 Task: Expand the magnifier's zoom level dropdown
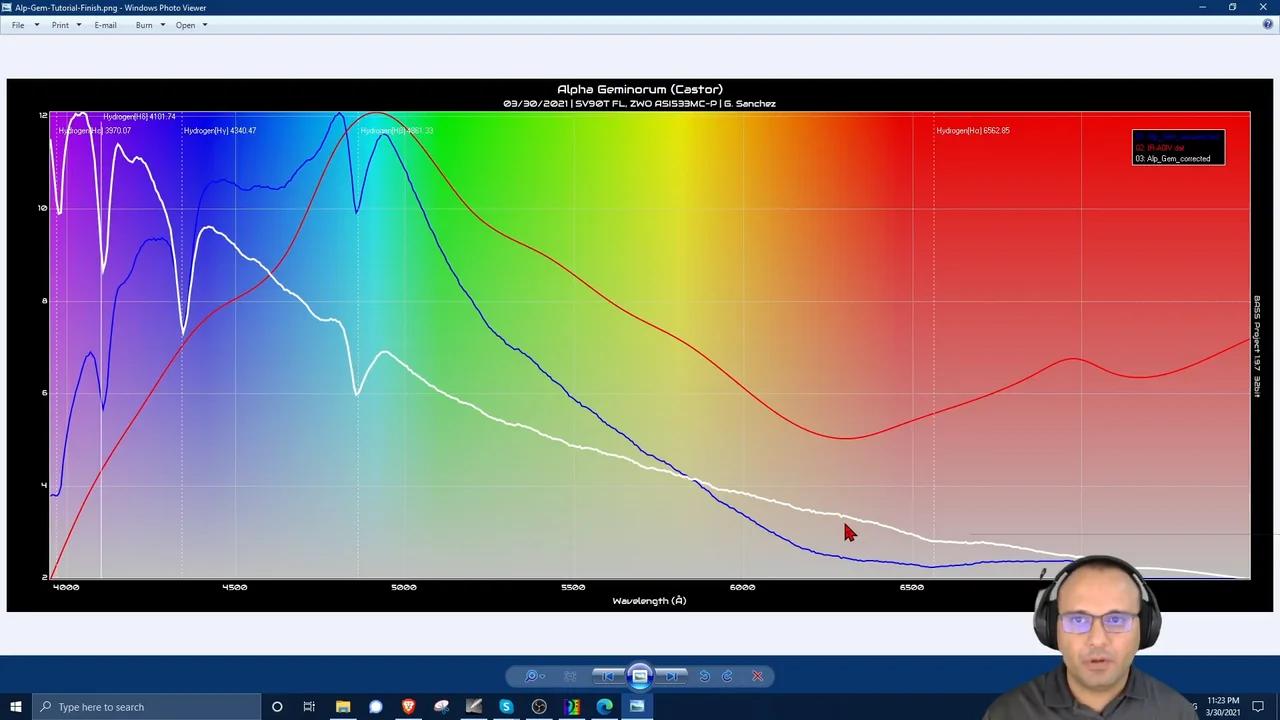pos(543,676)
